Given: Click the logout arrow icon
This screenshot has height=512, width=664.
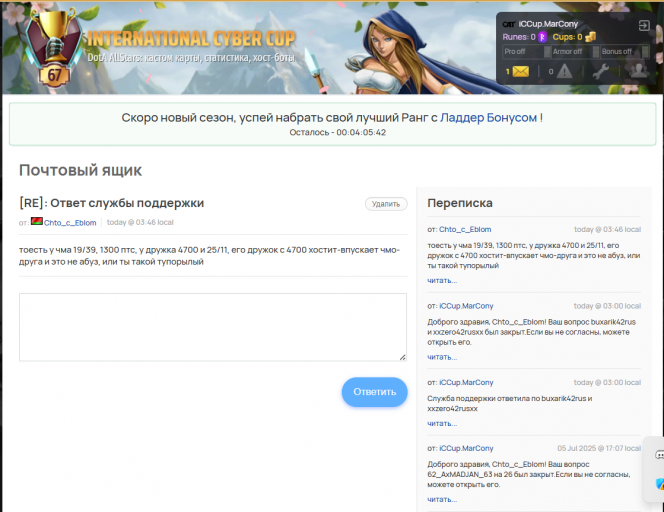Looking at the screenshot, I should click(x=644, y=26).
